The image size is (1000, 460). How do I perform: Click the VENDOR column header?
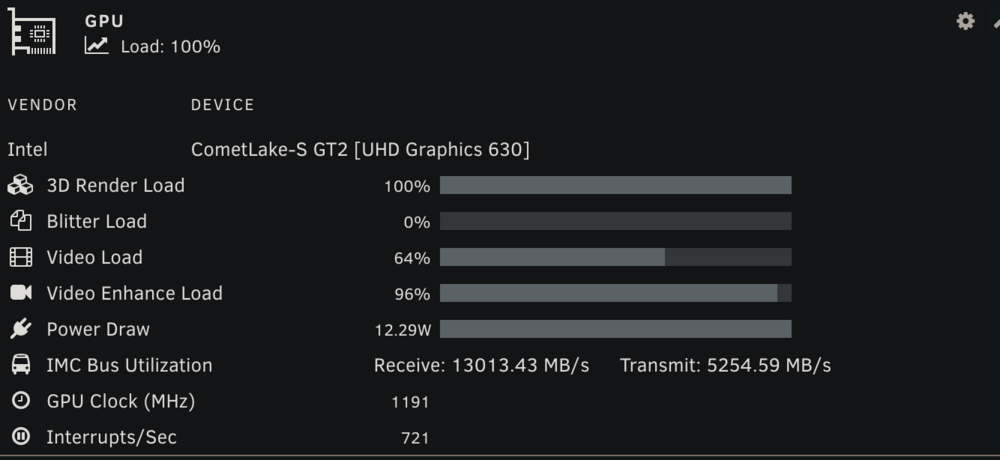42,105
